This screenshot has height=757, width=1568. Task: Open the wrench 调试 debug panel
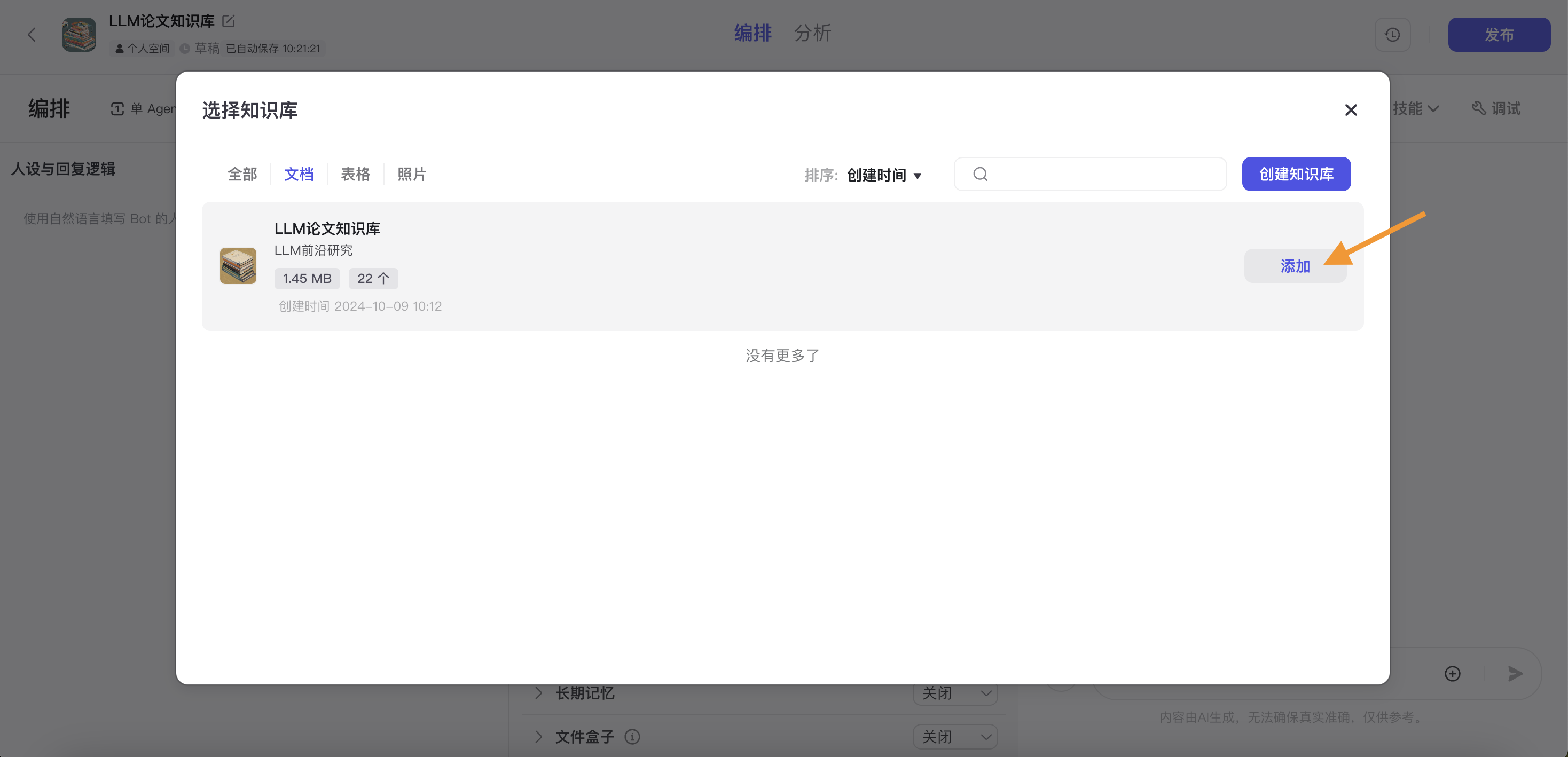click(x=1497, y=108)
